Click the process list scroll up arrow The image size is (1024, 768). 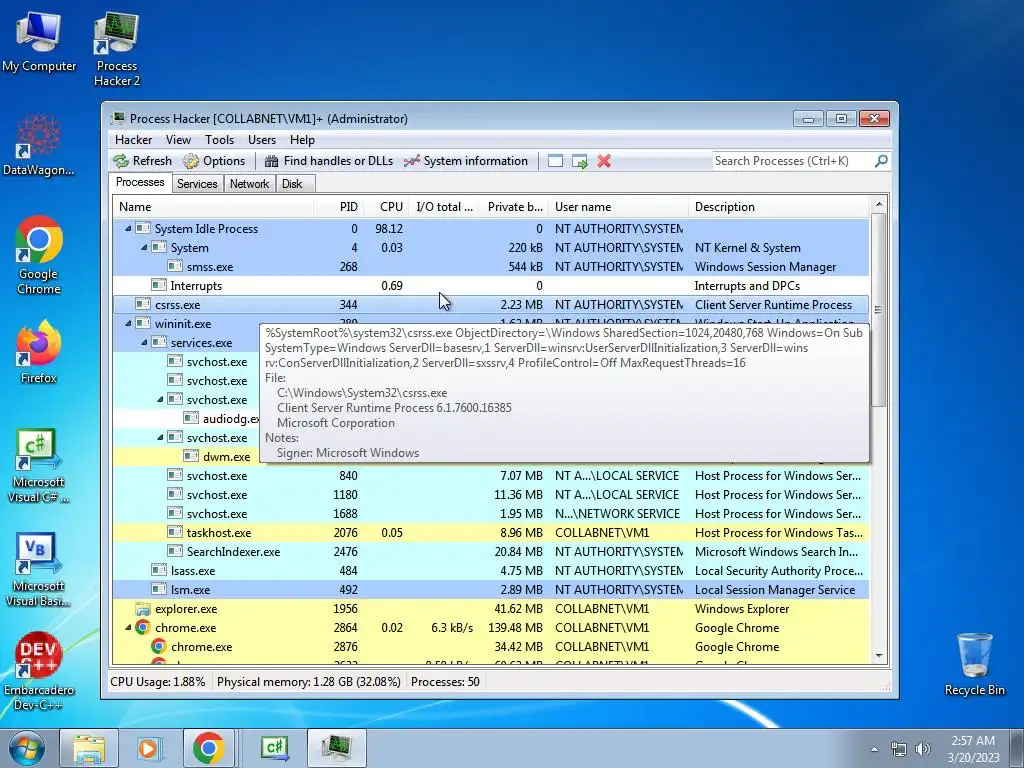coord(879,205)
